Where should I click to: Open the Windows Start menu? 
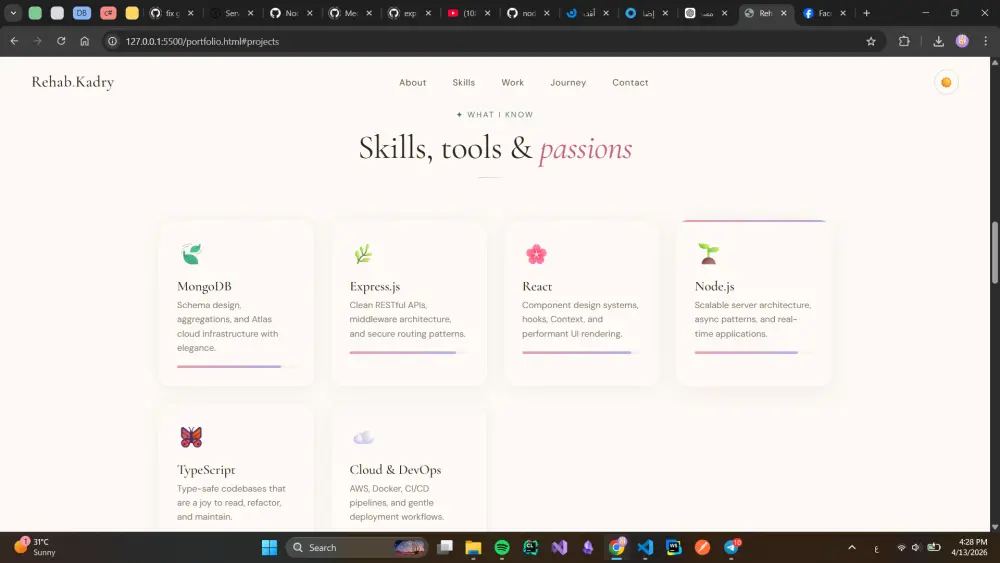[269, 548]
